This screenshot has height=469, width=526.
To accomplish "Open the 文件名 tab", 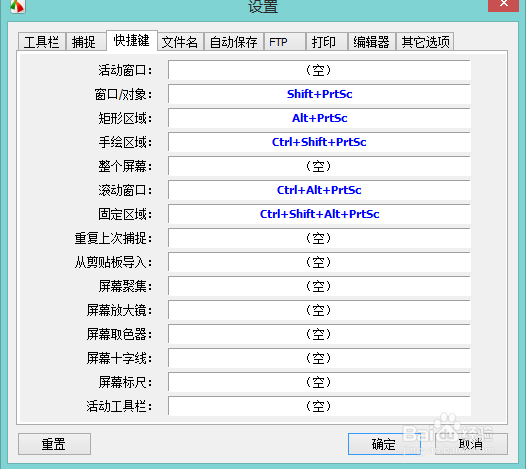I will (x=180, y=42).
